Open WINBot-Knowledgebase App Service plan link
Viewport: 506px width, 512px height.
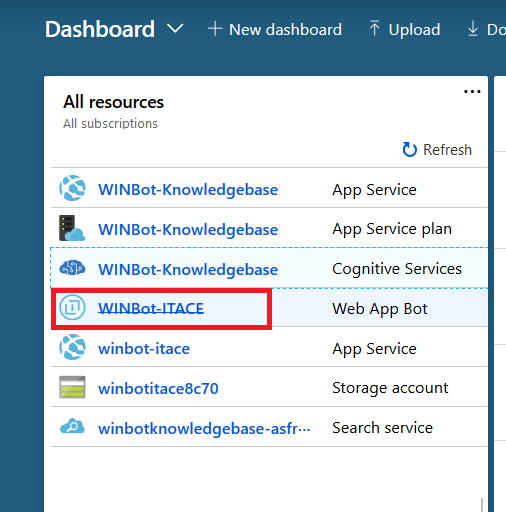coord(188,230)
